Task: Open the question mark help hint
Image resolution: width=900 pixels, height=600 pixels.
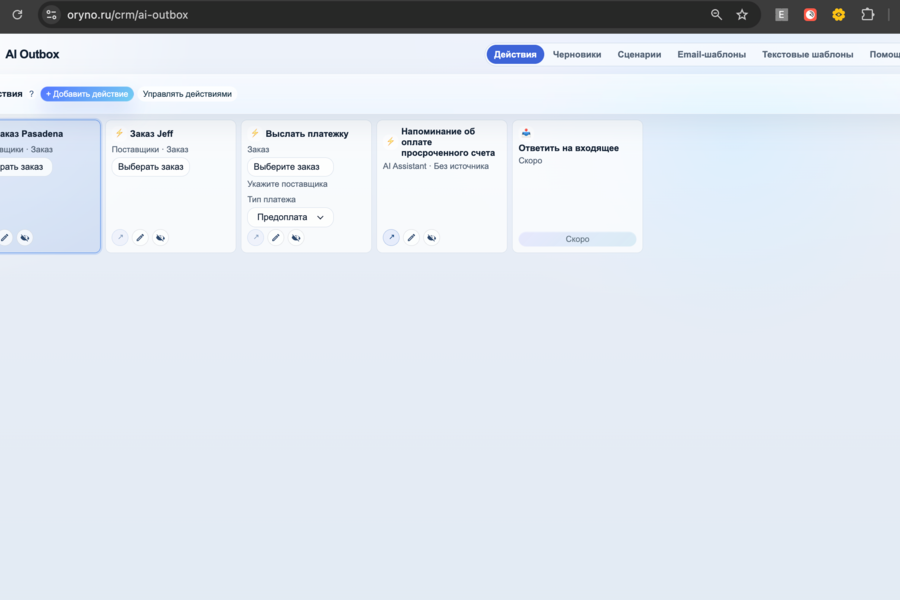Action: pyautogui.click(x=32, y=94)
